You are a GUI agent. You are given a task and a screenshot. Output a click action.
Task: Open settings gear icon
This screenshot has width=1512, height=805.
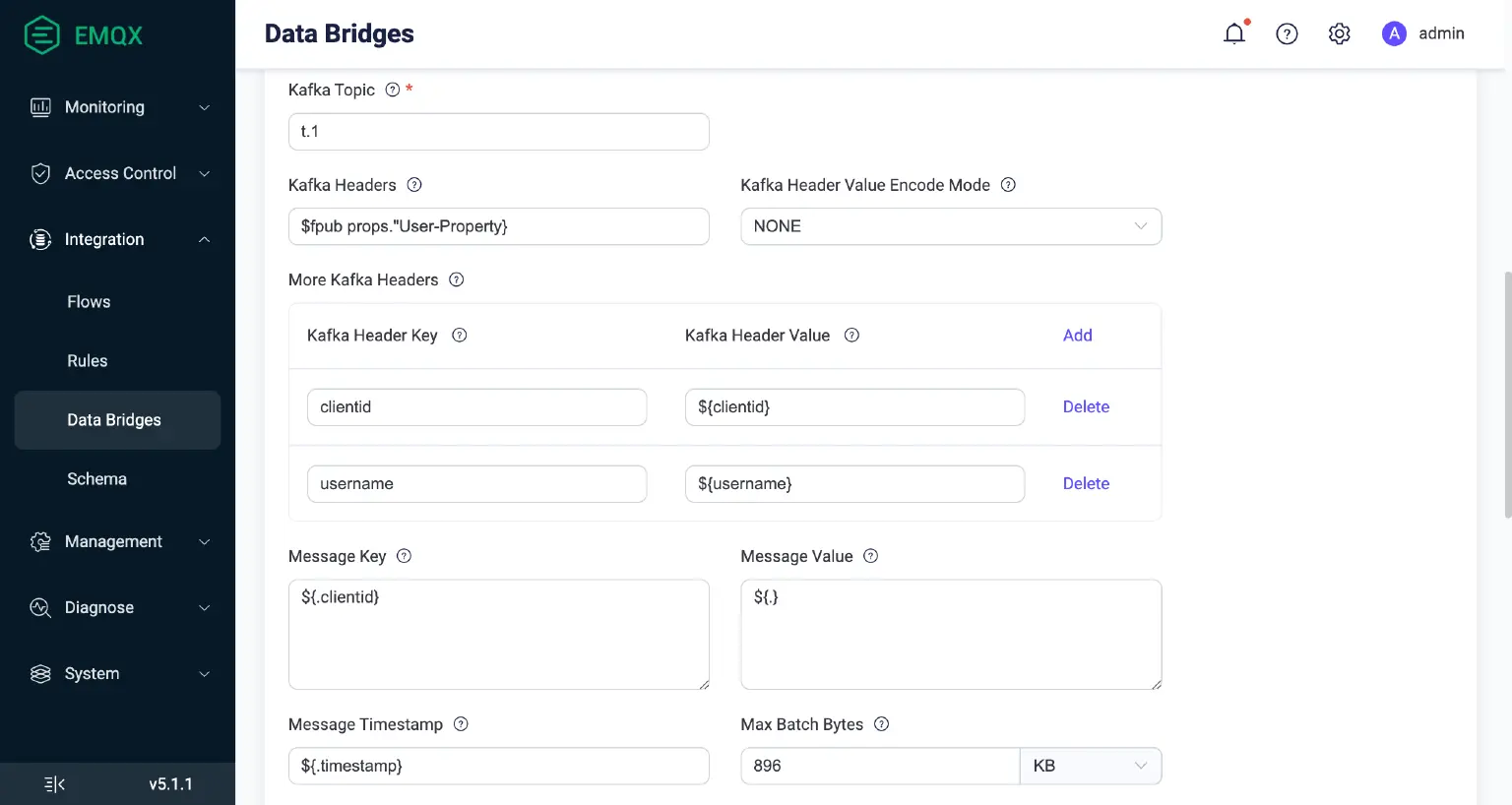[x=1339, y=33]
